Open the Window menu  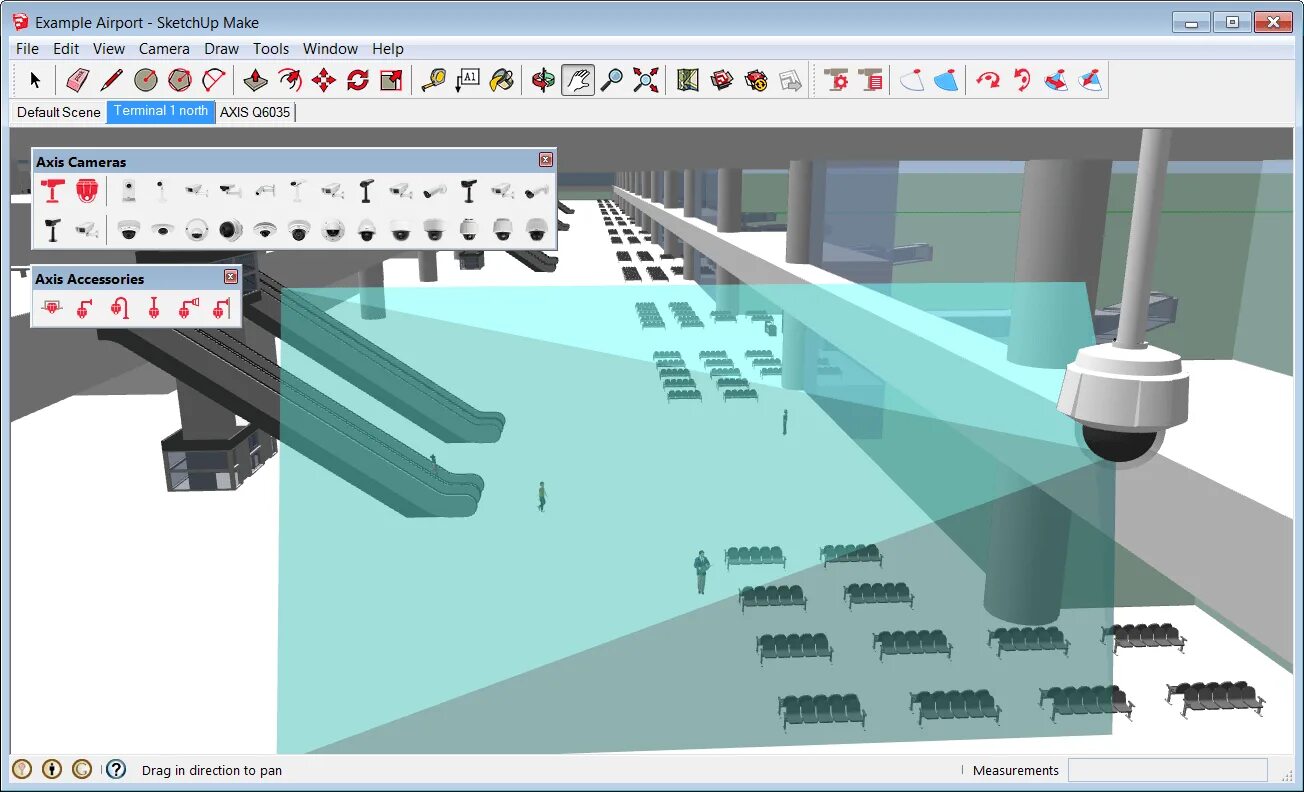[x=330, y=48]
